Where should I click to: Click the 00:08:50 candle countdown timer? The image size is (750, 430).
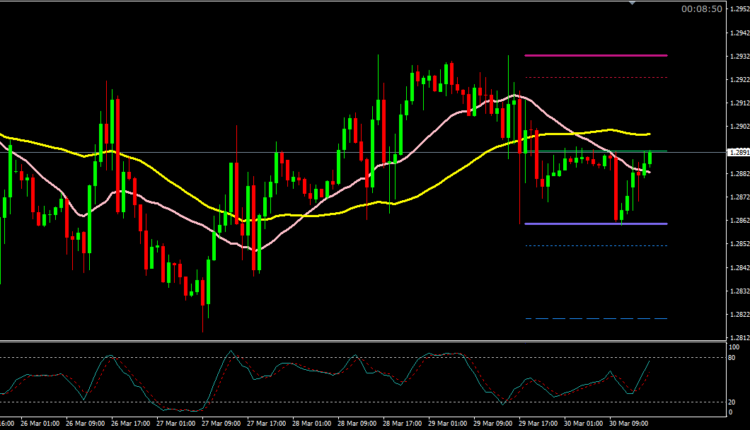click(701, 9)
